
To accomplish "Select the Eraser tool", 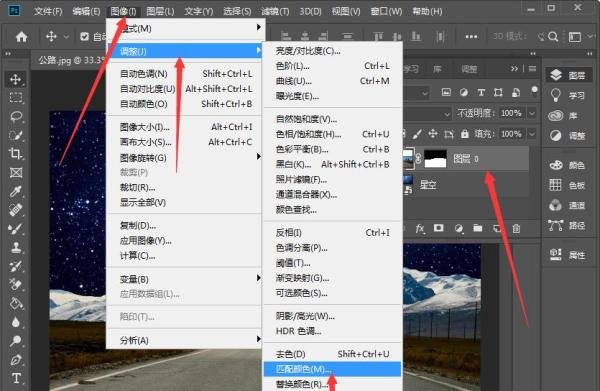I will (16, 285).
